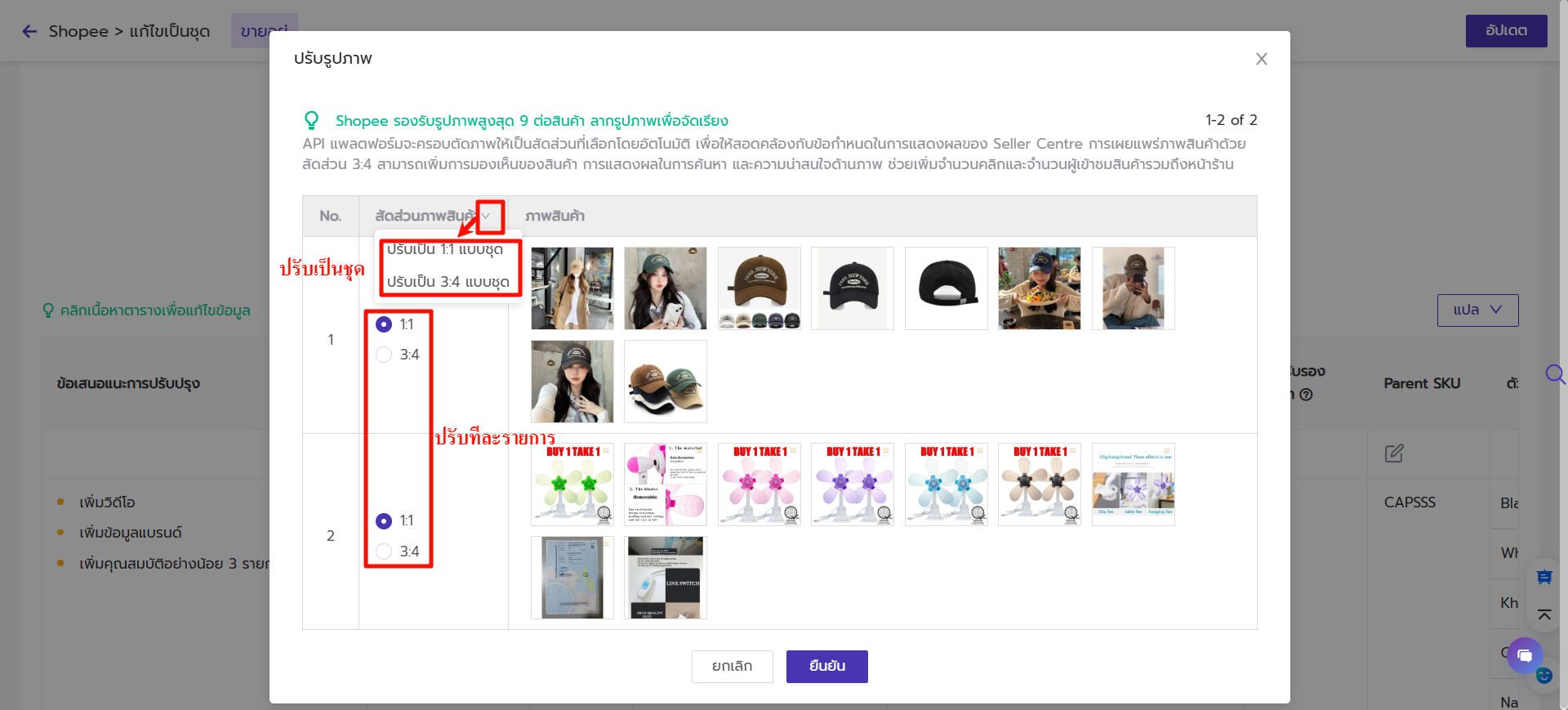Click เพิ่มข้อมูลแบรนด์ suggestion item
This screenshot has width=1568, height=710.
(x=131, y=533)
